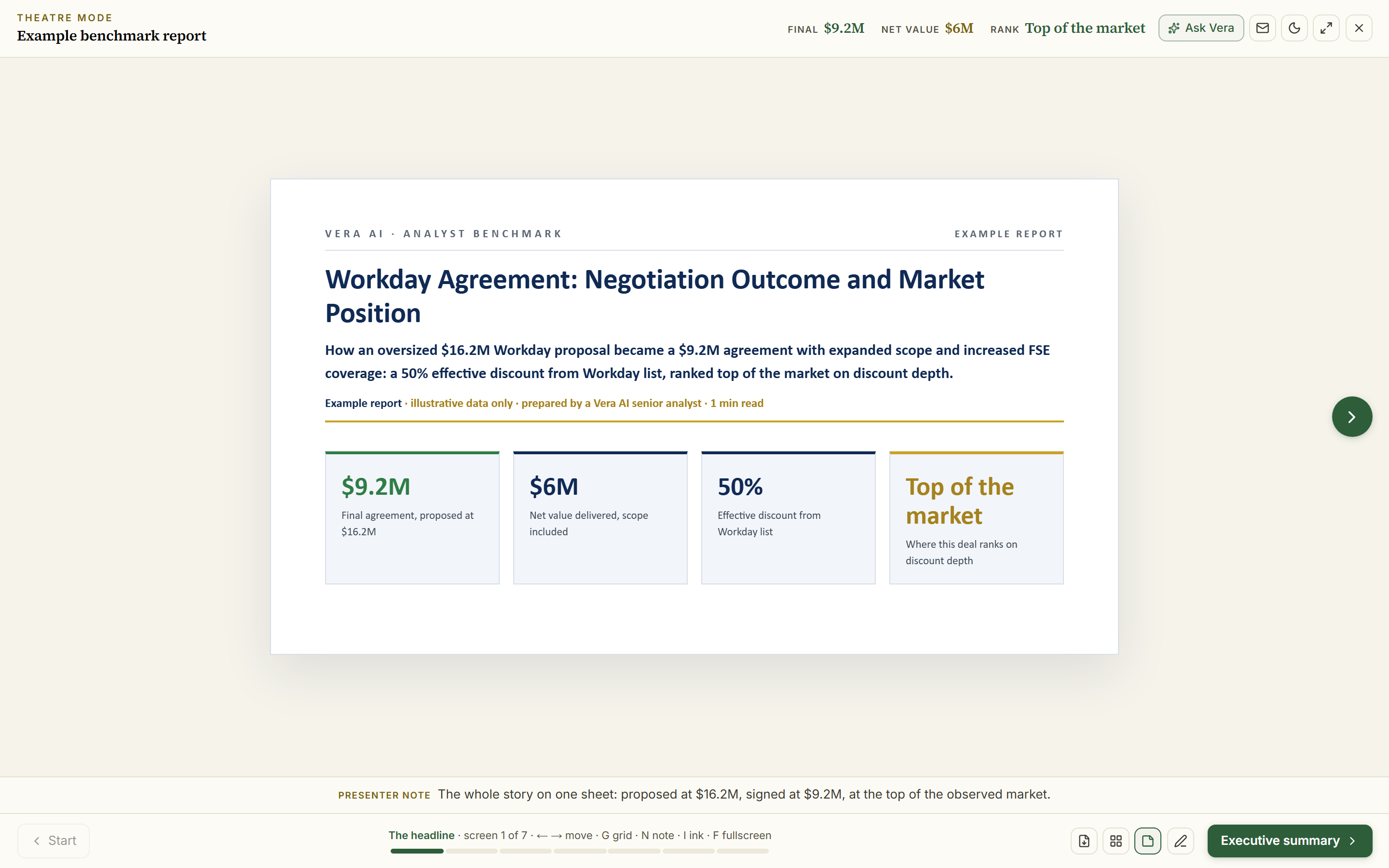Click the 'EXAMPLE REPORT' label on slide

point(1008,234)
